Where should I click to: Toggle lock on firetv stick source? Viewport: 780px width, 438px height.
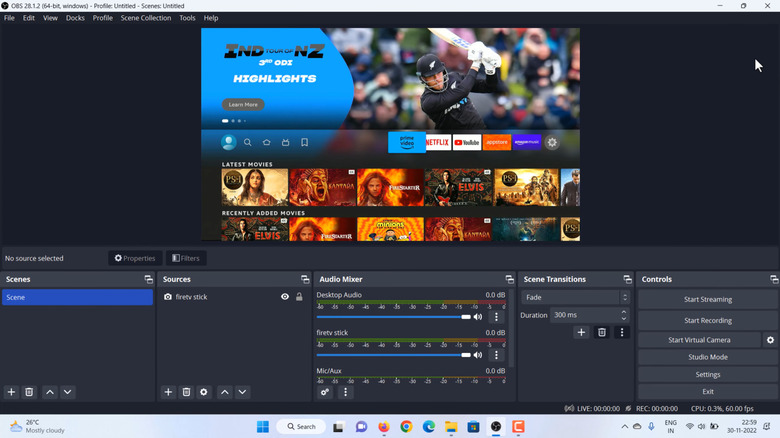(299, 297)
